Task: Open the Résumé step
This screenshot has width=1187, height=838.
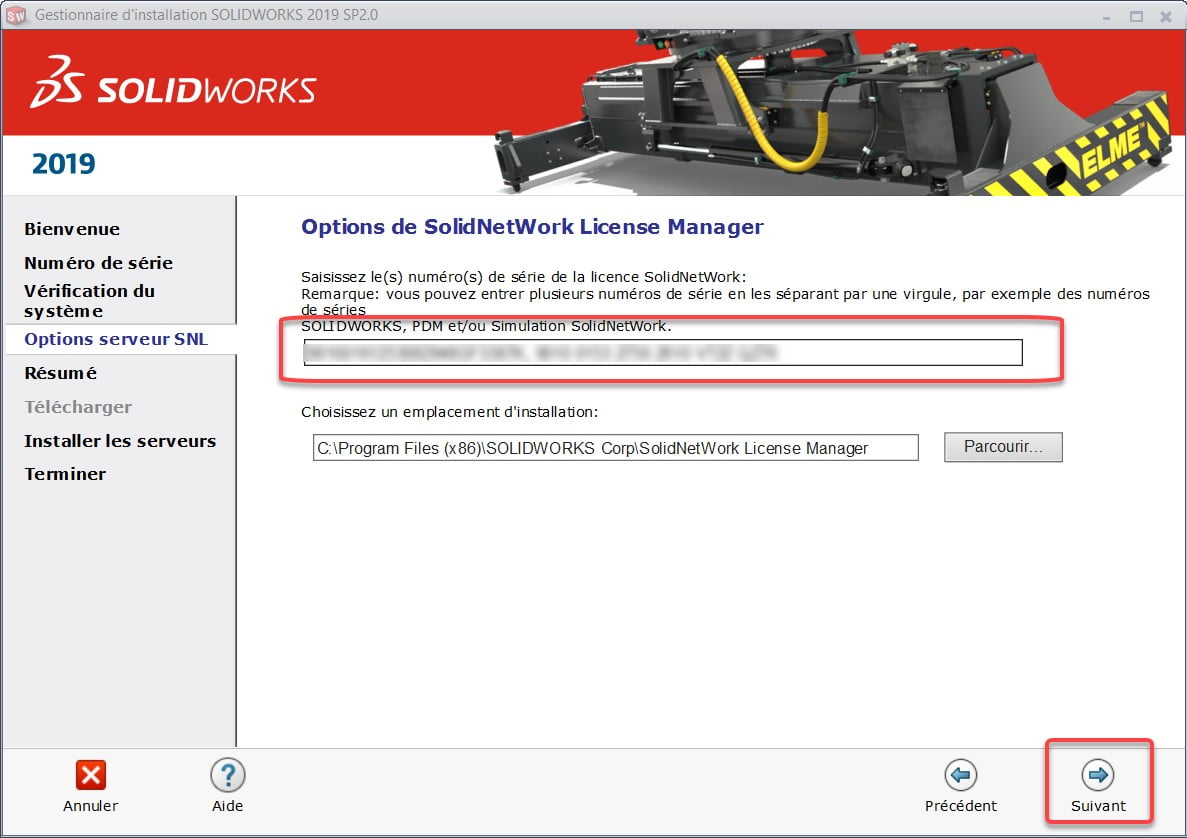Action: coord(61,373)
